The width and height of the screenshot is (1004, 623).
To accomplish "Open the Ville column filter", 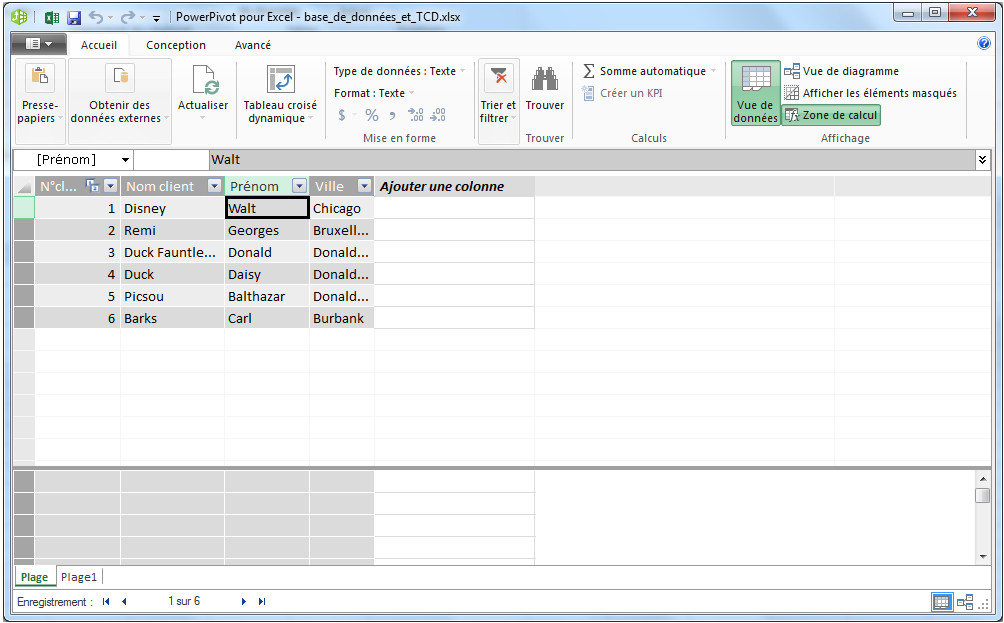I will (364, 186).
